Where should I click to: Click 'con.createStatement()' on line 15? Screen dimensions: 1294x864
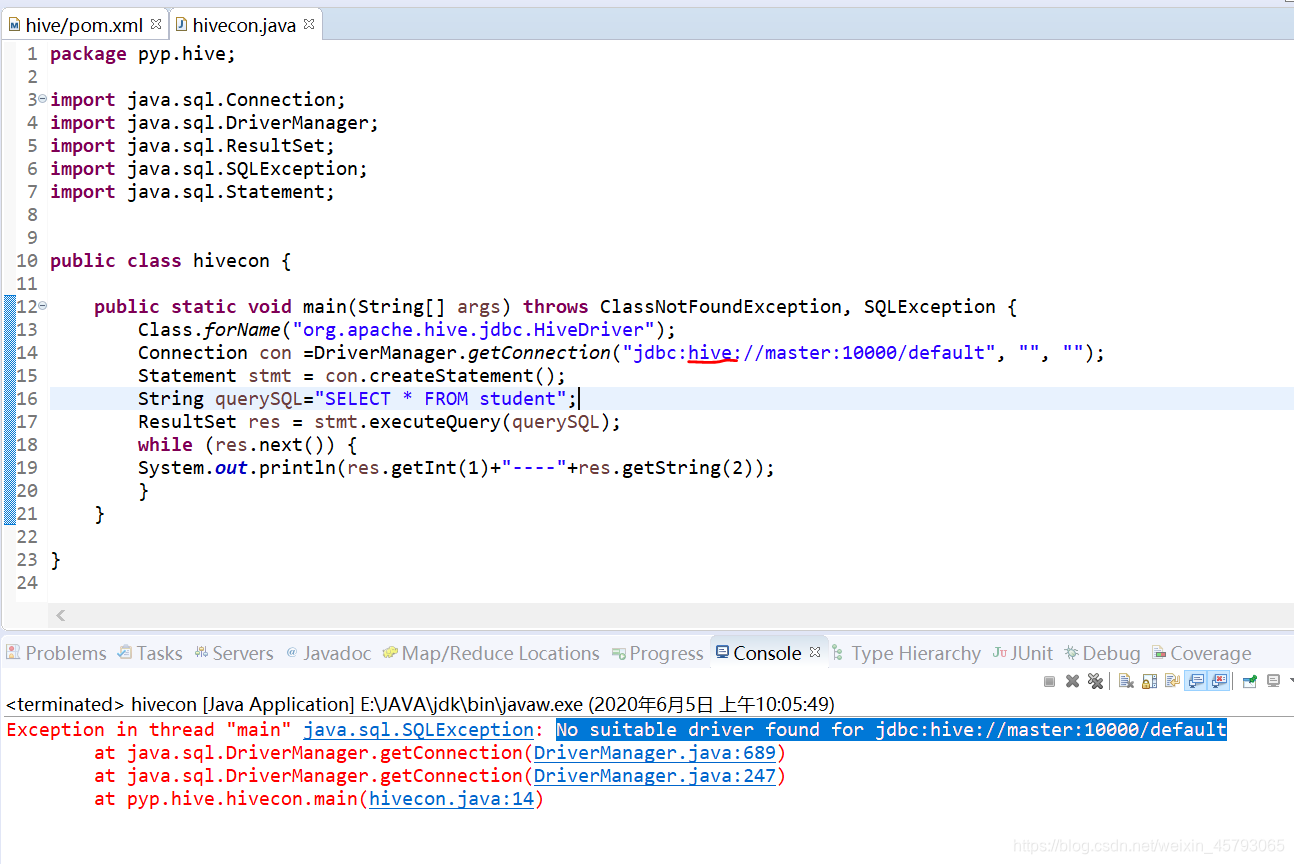coord(462,376)
